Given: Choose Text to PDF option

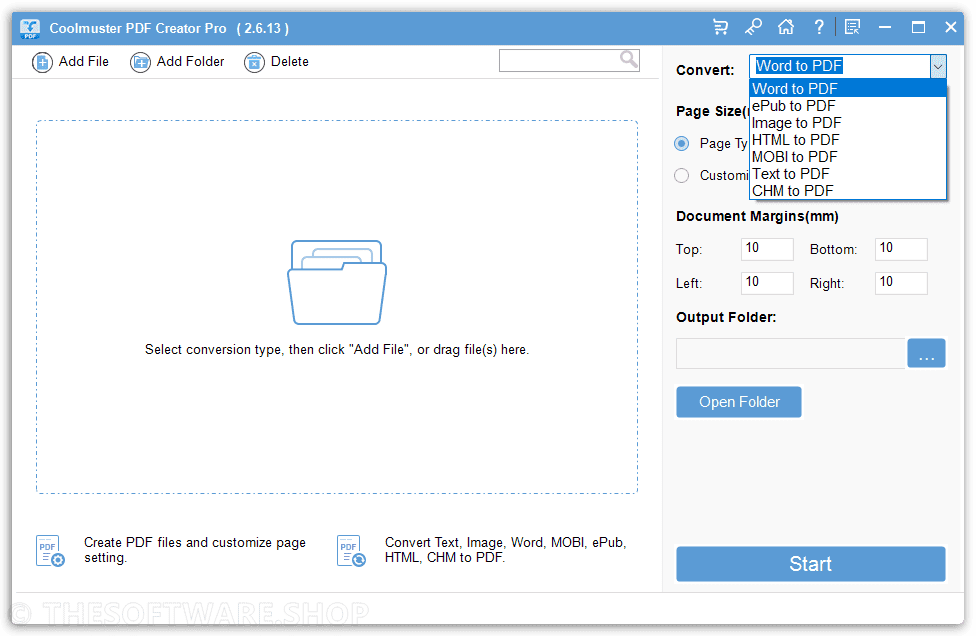Looking at the screenshot, I should pos(848,174).
